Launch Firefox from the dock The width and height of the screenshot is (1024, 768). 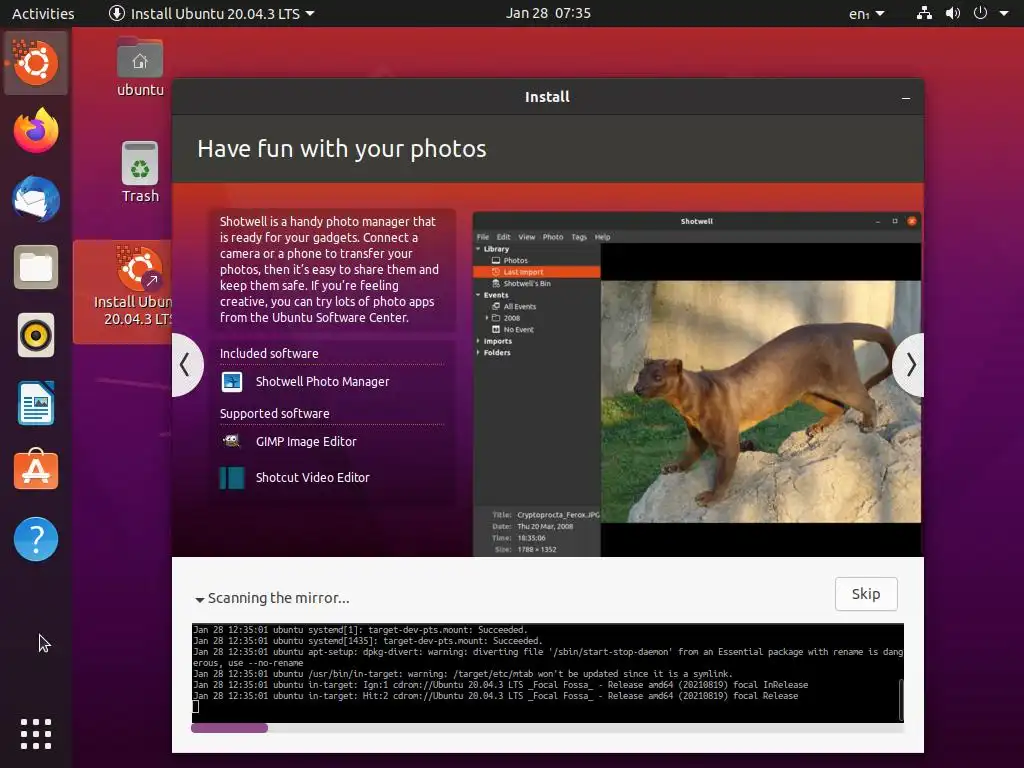tap(36, 131)
